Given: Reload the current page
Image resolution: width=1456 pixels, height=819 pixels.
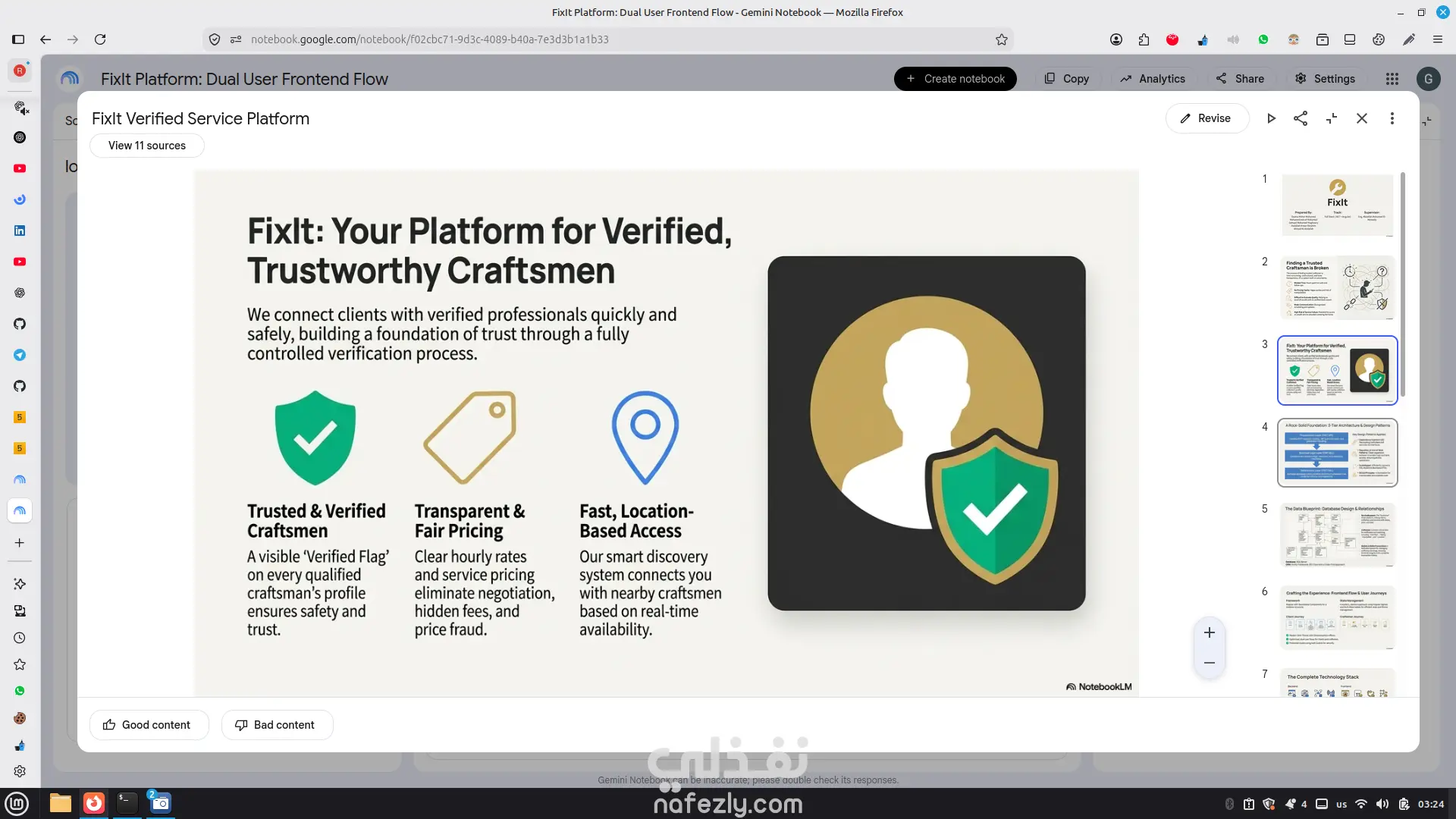Looking at the screenshot, I should tap(100, 39).
